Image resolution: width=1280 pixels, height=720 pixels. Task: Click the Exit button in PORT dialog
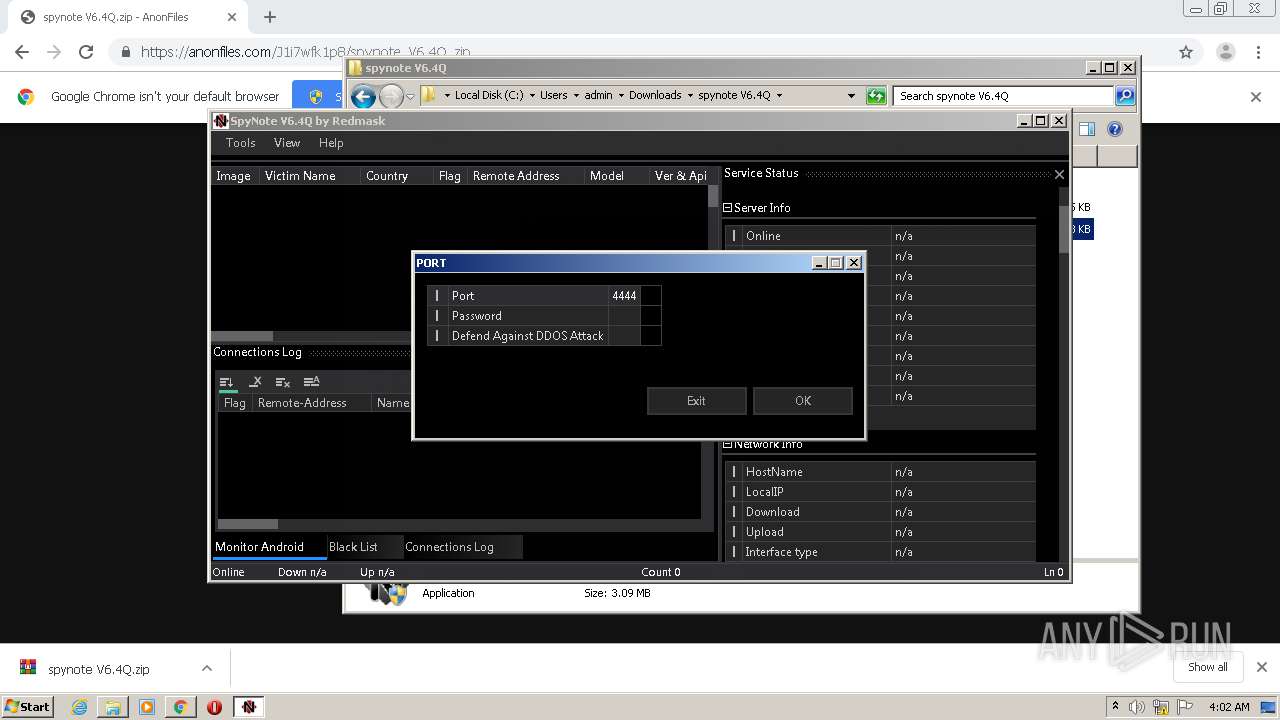[x=696, y=401]
